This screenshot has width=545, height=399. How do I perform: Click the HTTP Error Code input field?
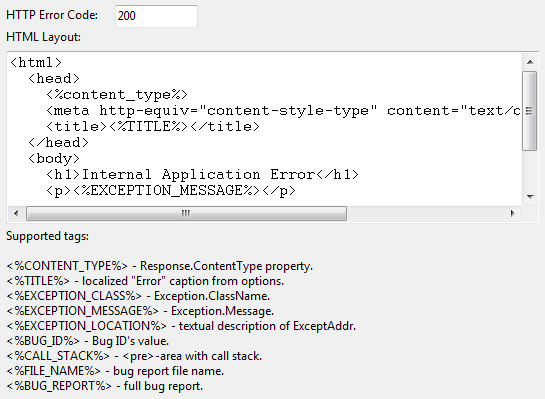coord(156,16)
